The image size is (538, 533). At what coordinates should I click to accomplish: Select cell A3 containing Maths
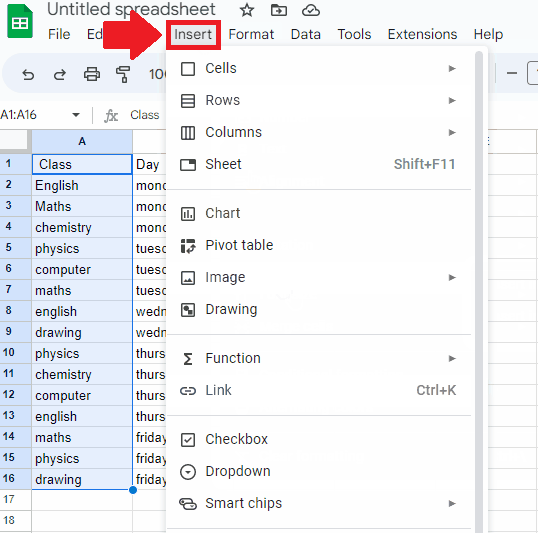coord(82,207)
